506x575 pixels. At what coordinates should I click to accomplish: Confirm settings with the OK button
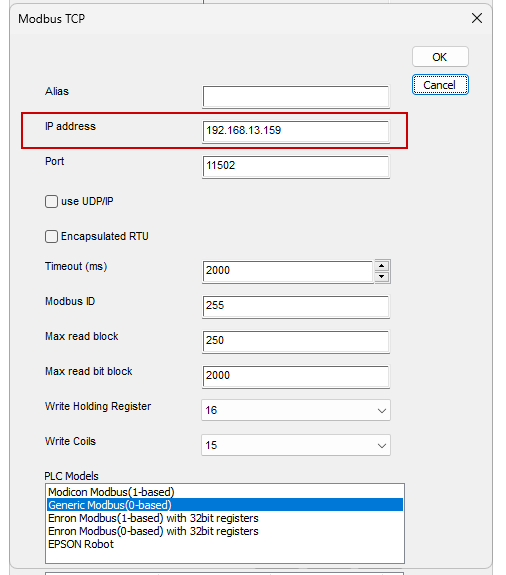(440, 57)
